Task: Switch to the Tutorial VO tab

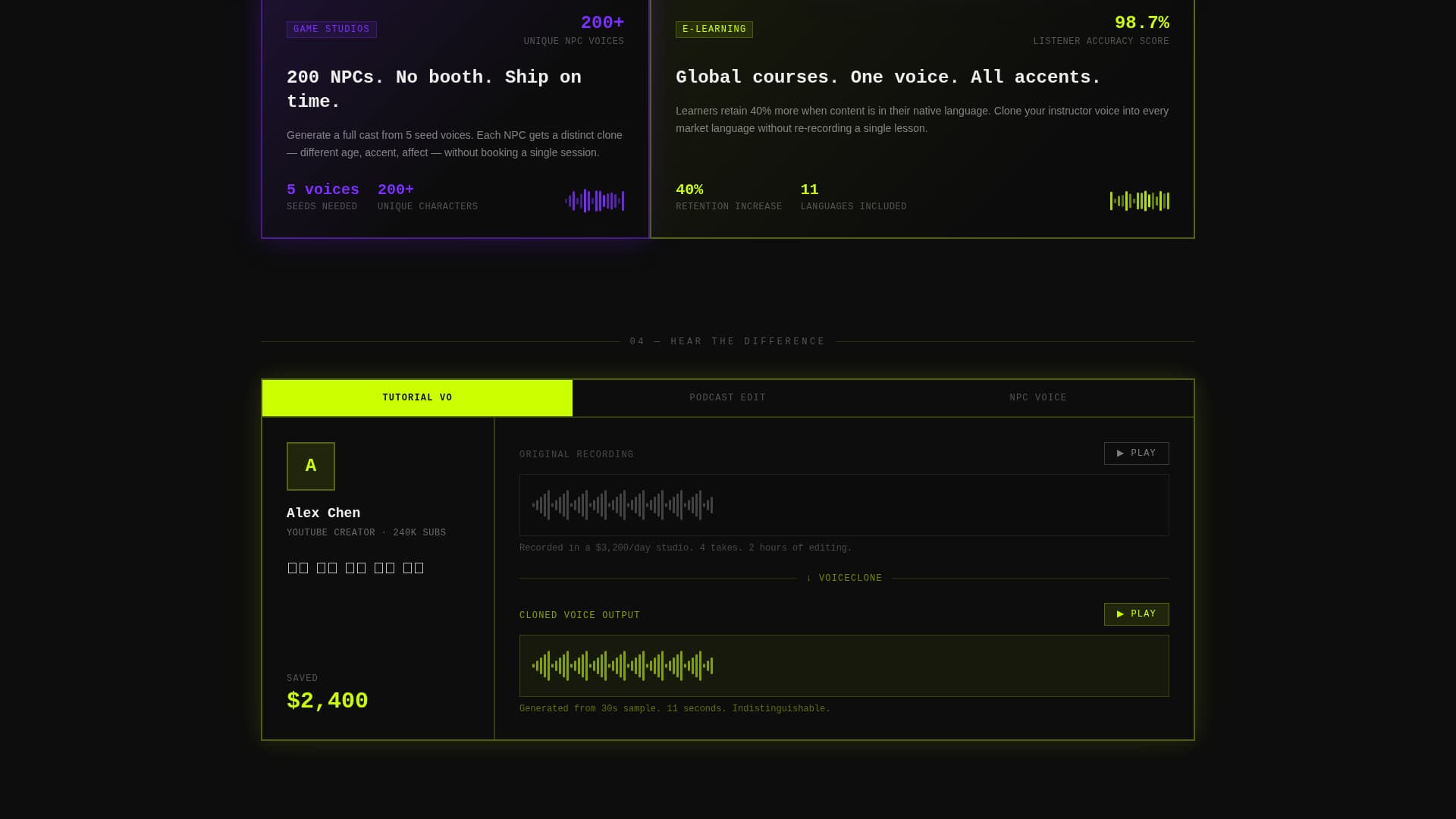Action: point(417,398)
